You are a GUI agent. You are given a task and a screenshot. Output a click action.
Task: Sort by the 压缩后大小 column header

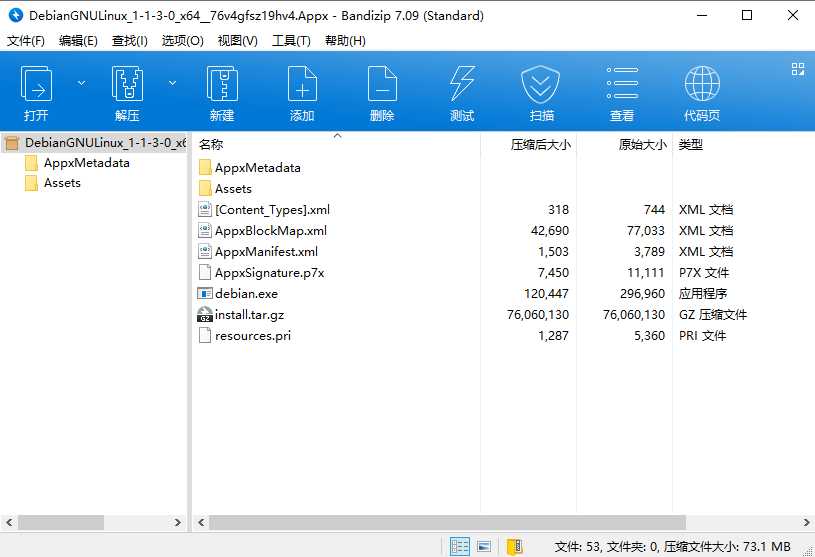529,144
